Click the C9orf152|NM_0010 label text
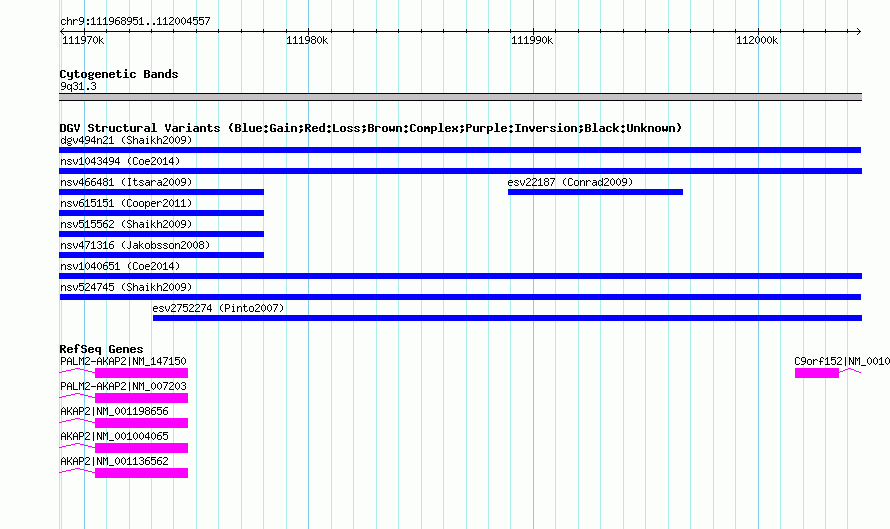890x529 pixels. coord(842,361)
